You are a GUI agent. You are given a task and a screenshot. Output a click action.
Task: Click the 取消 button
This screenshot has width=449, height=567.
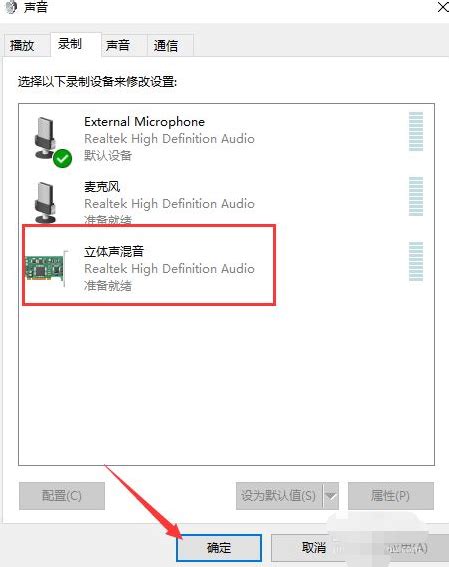click(314, 548)
